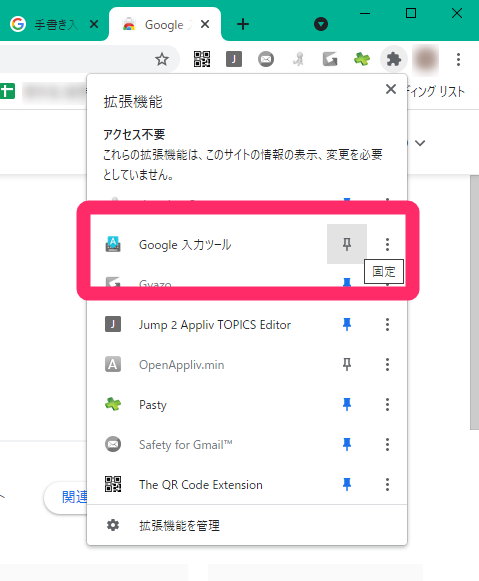Image resolution: width=479 pixels, height=581 pixels.
Task: Expand page chevron dropdown at right
Action: pyautogui.click(x=420, y=143)
